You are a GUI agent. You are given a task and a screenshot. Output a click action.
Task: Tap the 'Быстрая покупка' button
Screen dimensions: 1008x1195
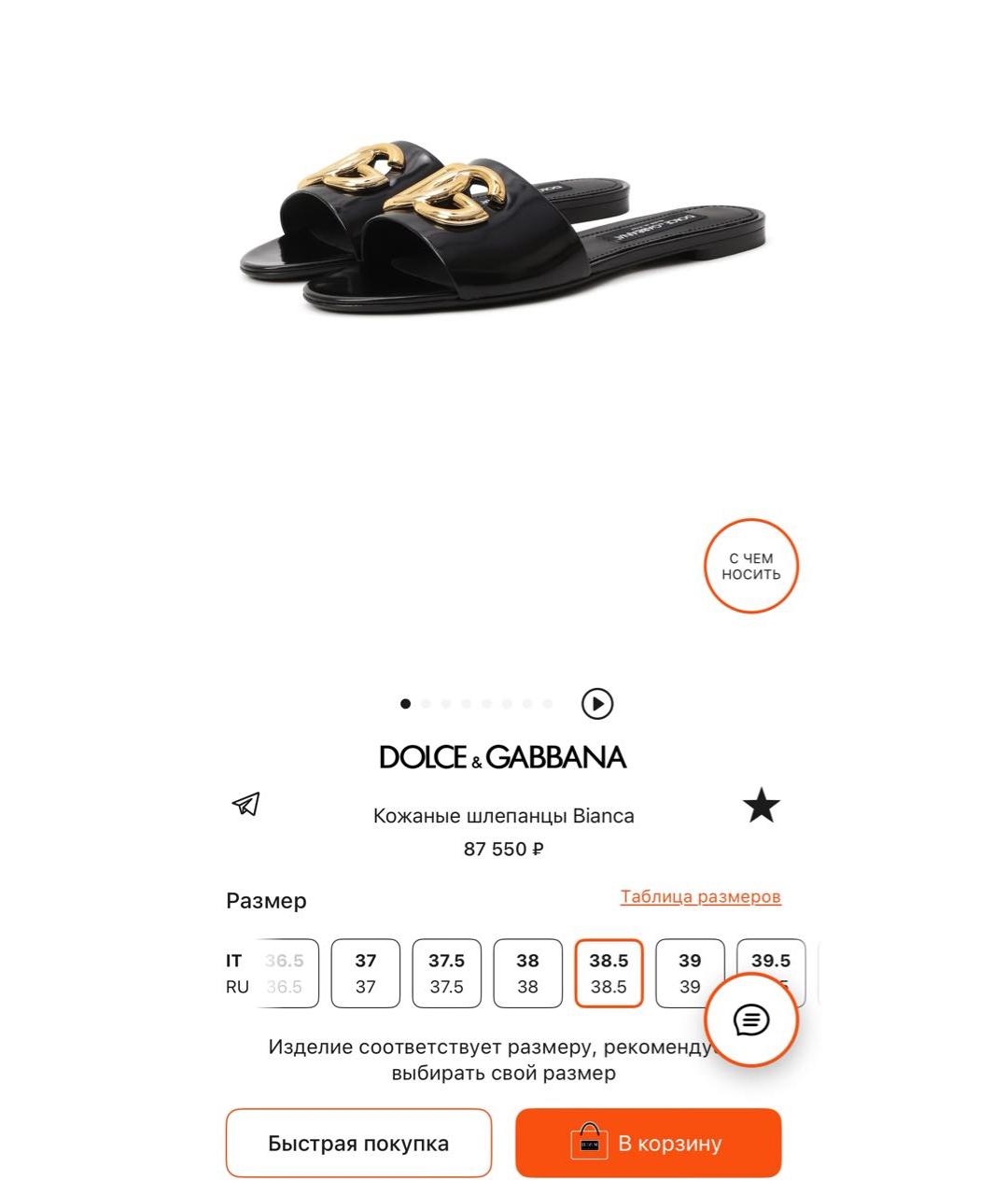click(x=358, y=1143)
